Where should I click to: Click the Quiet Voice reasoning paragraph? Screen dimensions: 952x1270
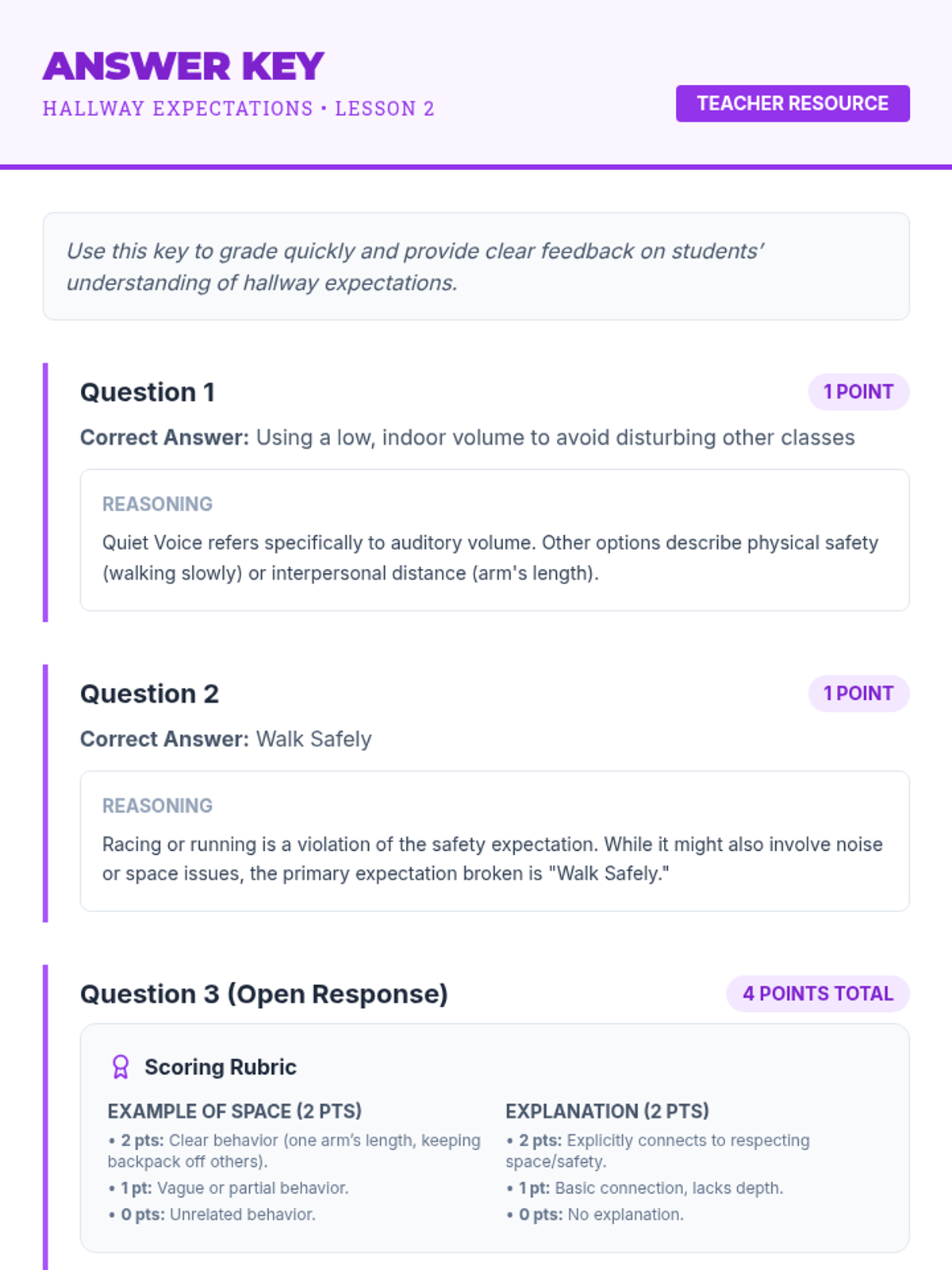pyautogui.click(x=490, y=558)
